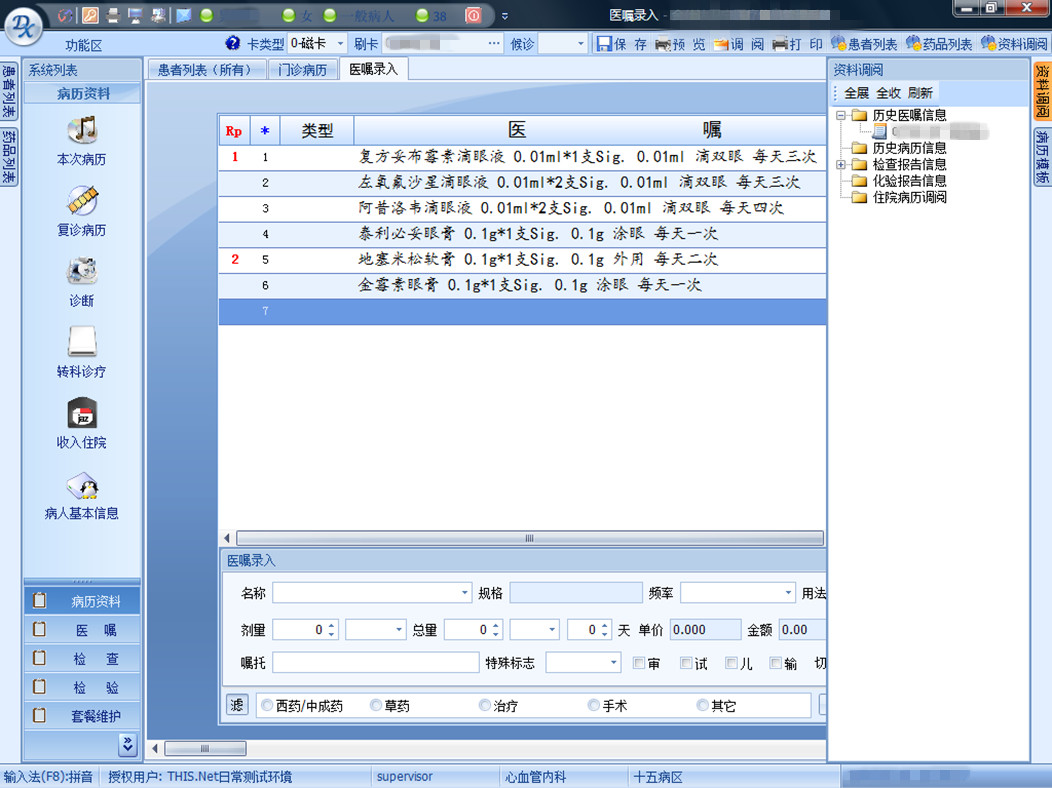Select the 草药 radio button
Image resolution: width=1052 pixels, height=788 pixels.
[x=376, y=706]
